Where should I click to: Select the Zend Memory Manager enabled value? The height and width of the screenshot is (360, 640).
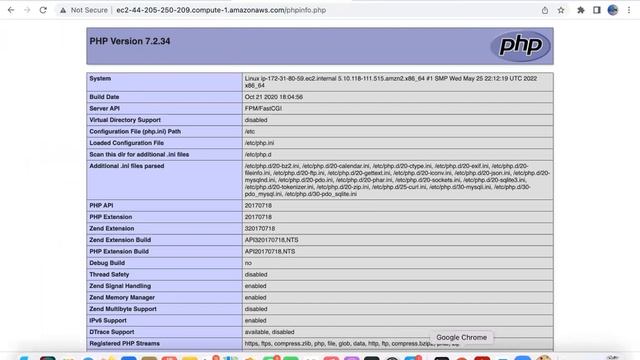click(x=256, y=298)
